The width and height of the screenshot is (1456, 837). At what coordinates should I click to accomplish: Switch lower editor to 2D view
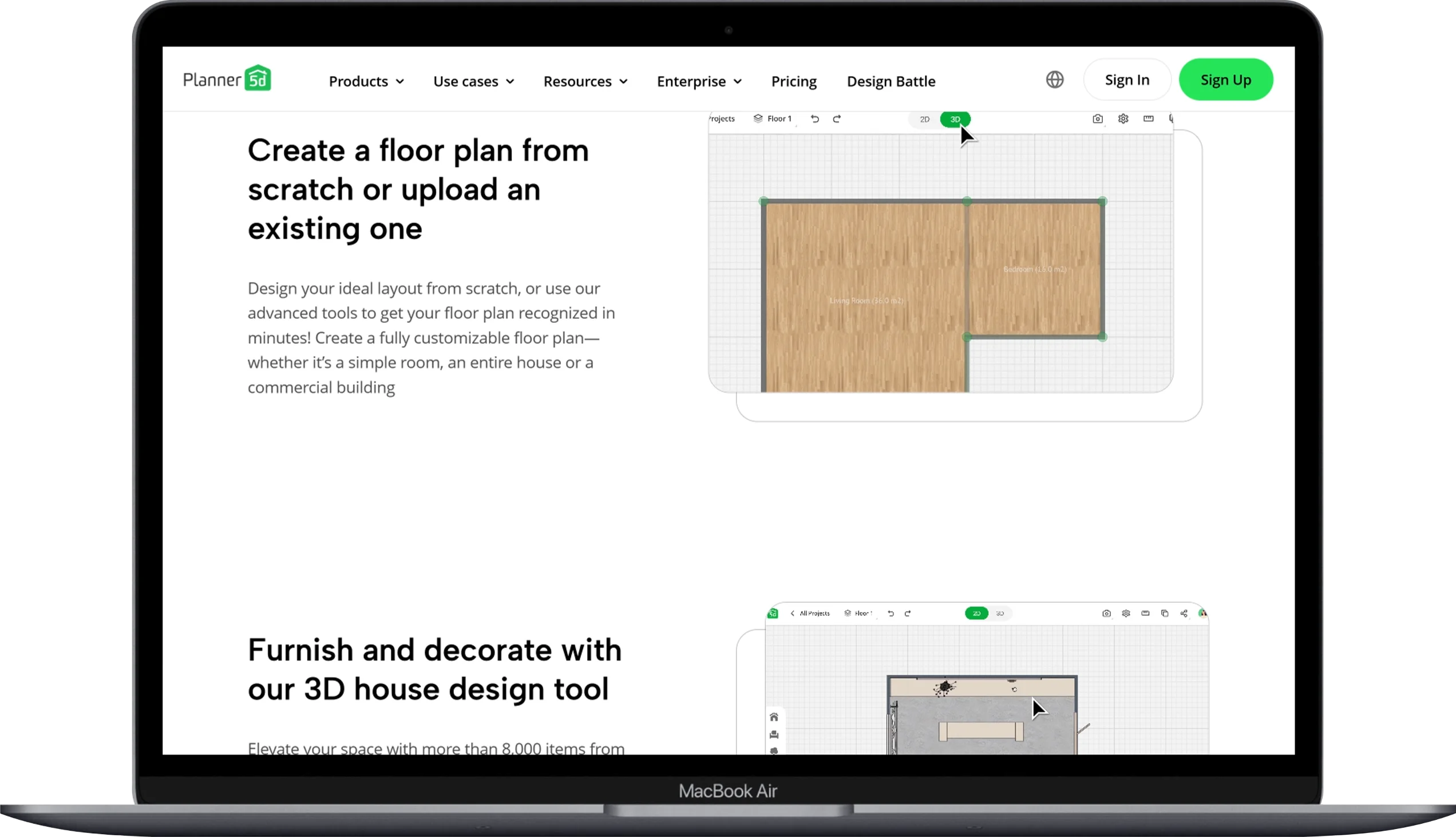[x=976, y=613]
